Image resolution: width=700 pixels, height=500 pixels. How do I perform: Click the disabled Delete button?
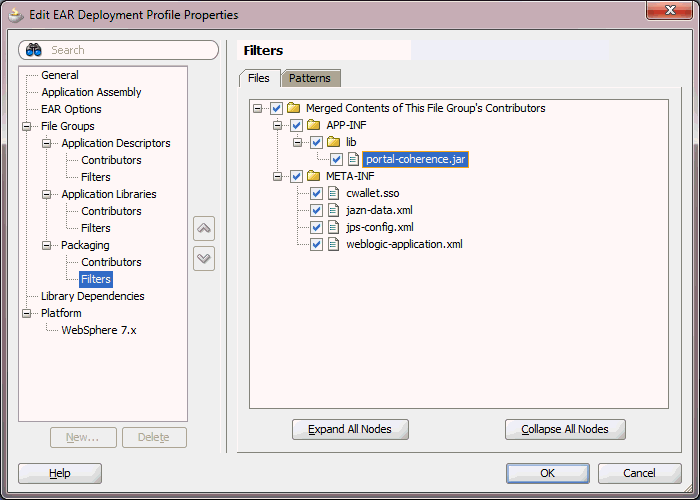coord(154,437)
